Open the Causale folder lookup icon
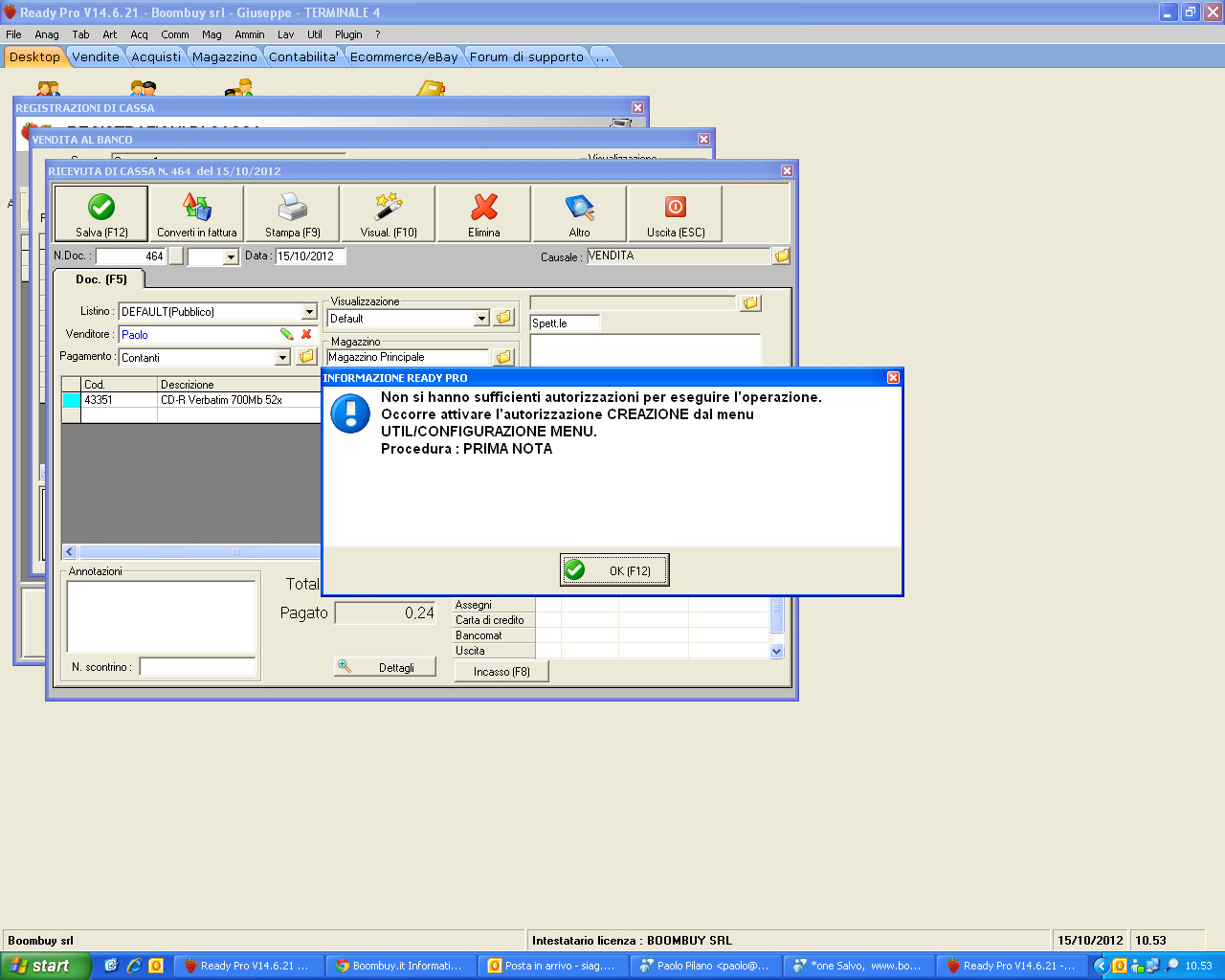The image size is (1225, 980). [782, 256]
